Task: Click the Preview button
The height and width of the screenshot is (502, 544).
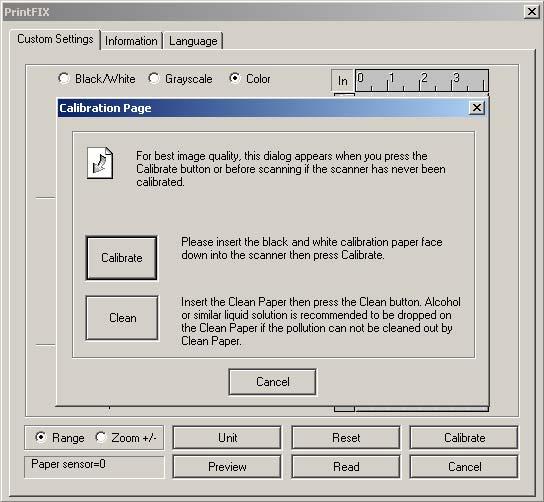Action: [x=227, y=467]
